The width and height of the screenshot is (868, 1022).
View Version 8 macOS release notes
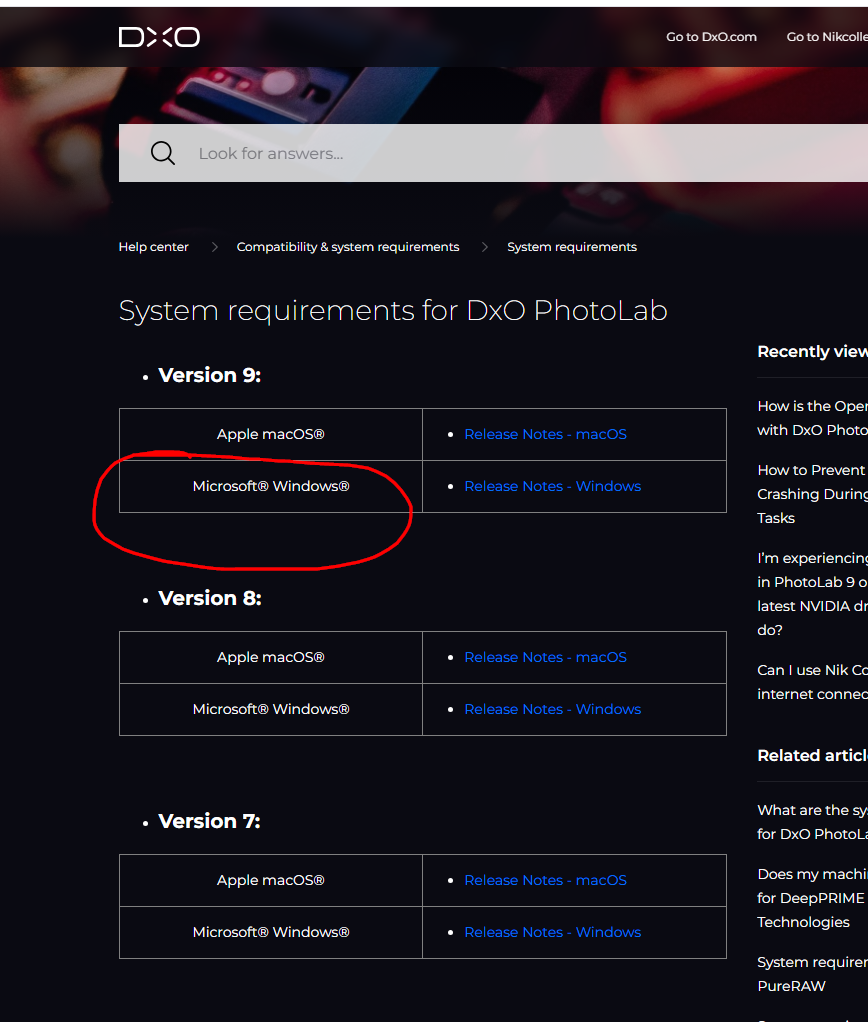point(545,657)
